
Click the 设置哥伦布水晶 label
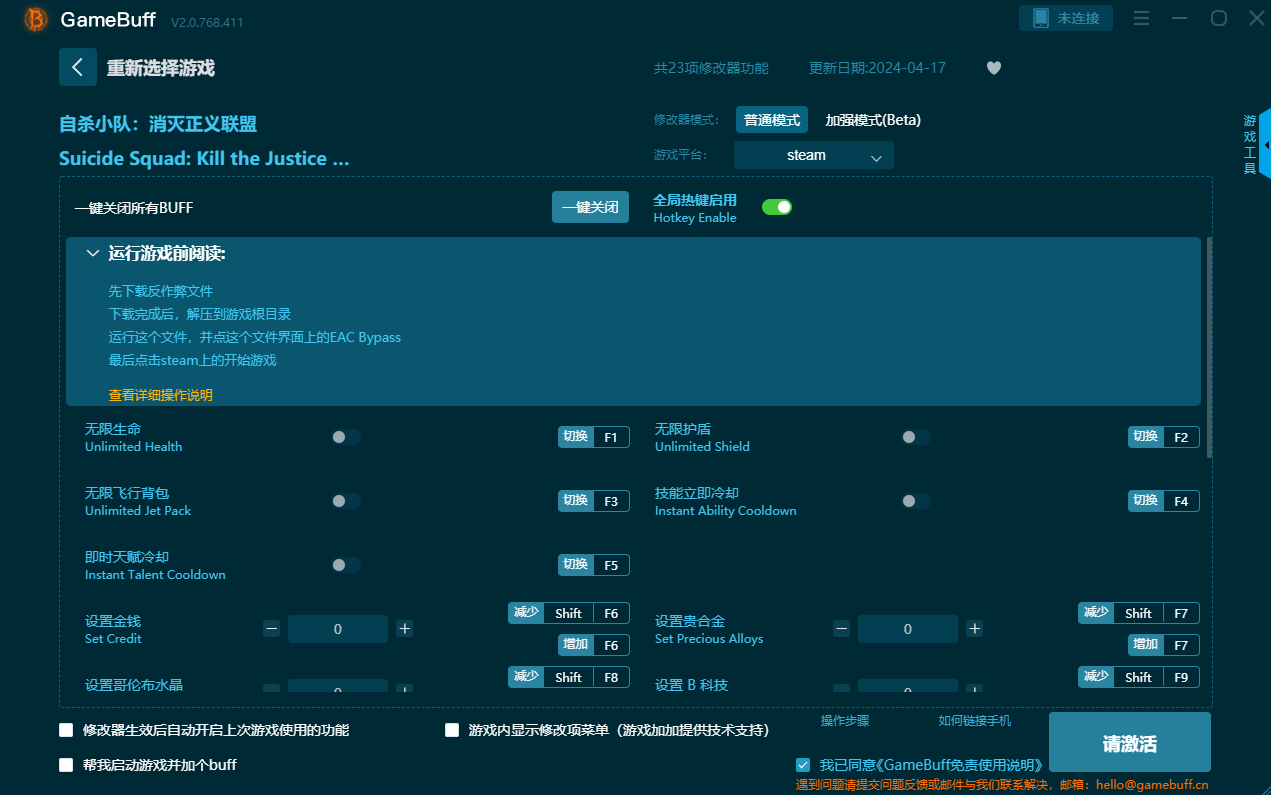pos(134,685)
